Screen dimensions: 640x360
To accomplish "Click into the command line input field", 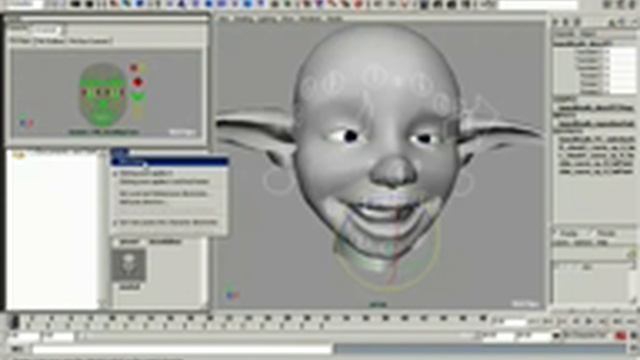I will pyautogui.click(x=182, y=349).
